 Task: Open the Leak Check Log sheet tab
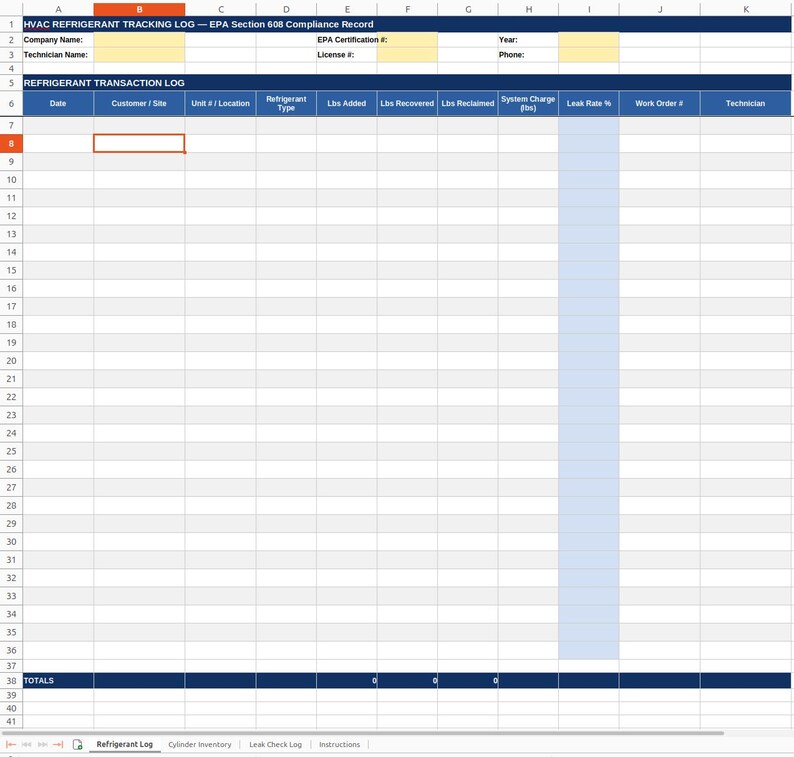pos(275,744)
